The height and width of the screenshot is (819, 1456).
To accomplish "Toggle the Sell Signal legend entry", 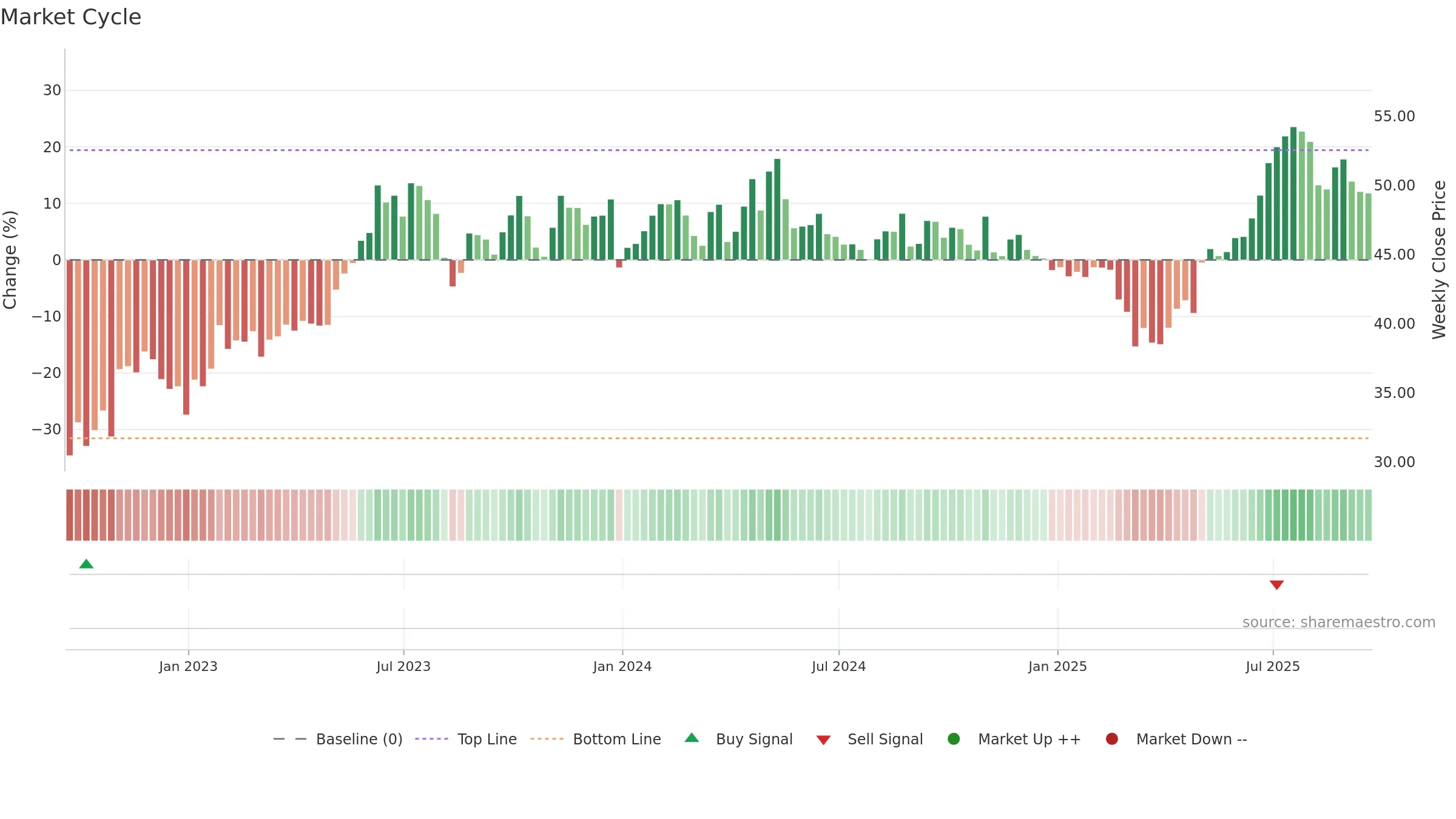I will point(869,739).
